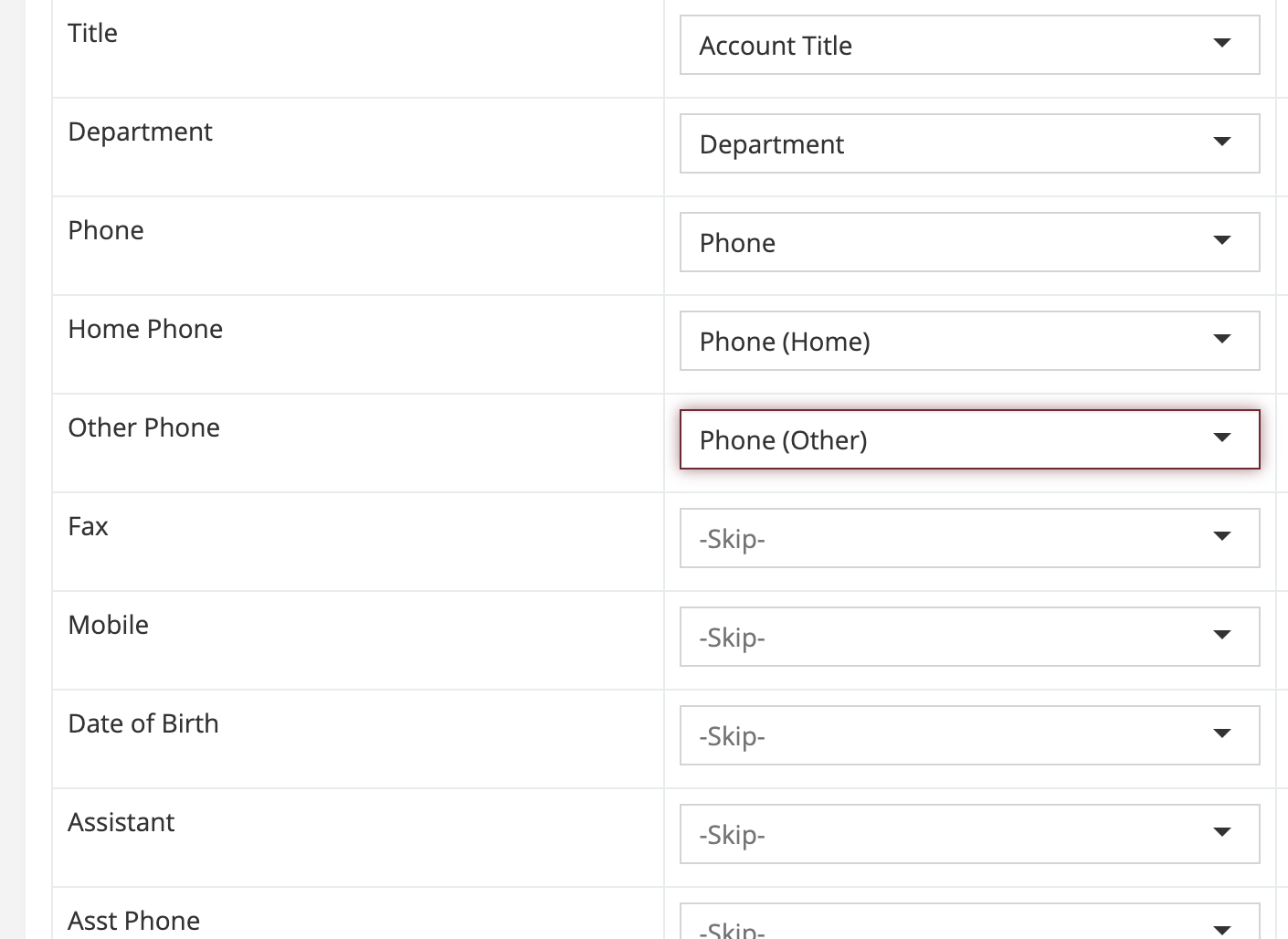1288x939 pixels.
Task: Click the Date of Birth label
Action: (143, 723)
